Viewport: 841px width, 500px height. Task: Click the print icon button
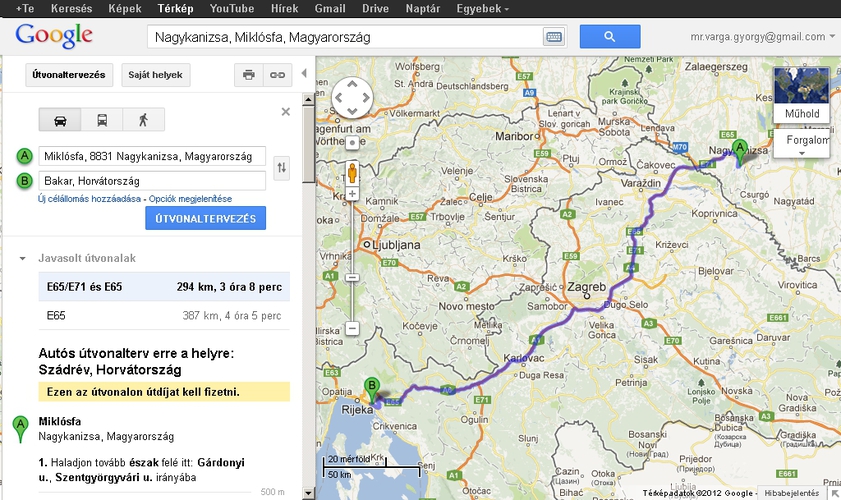click(248, 75)
